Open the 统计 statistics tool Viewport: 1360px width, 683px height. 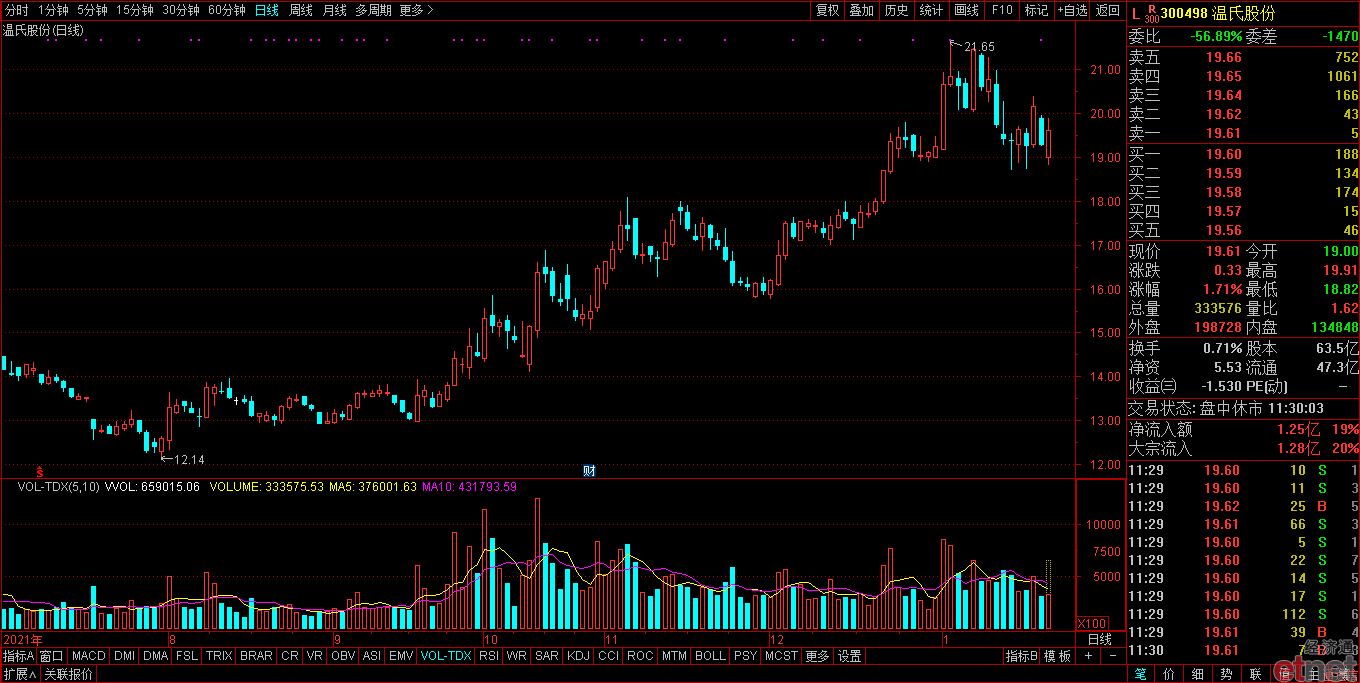[931, 10]
